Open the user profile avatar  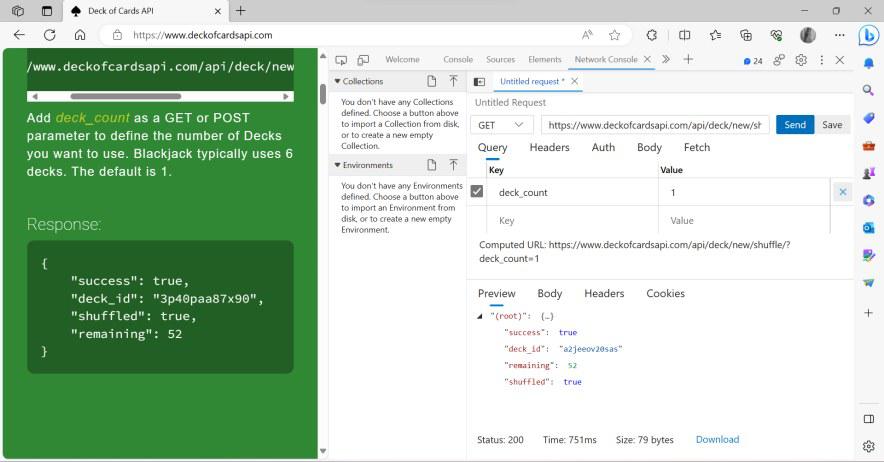point(808,35)
